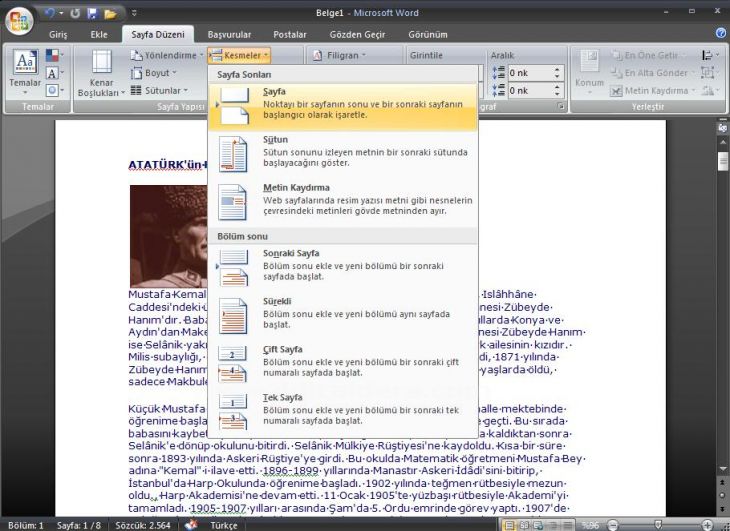The width and height of the screenshot is (730, 531).
Task: Open the theme effects dropdown
Action: point(55,90)
